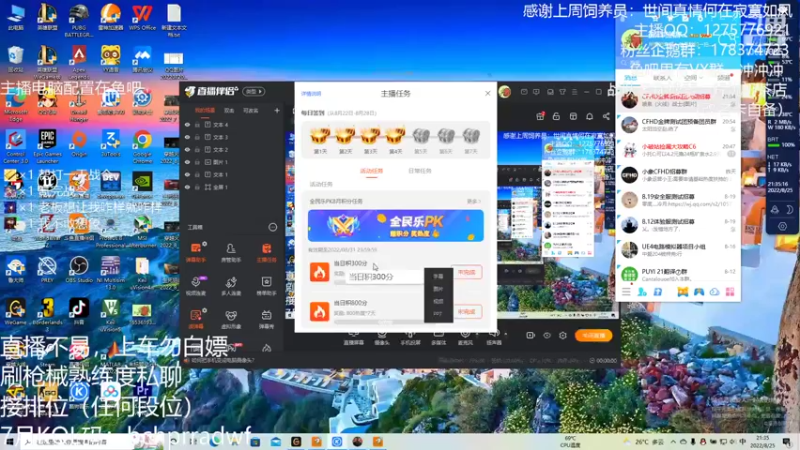Click the cloud icon in QQ bottom bar
Viewport: 800px width, 450px height.
[715, 292]
